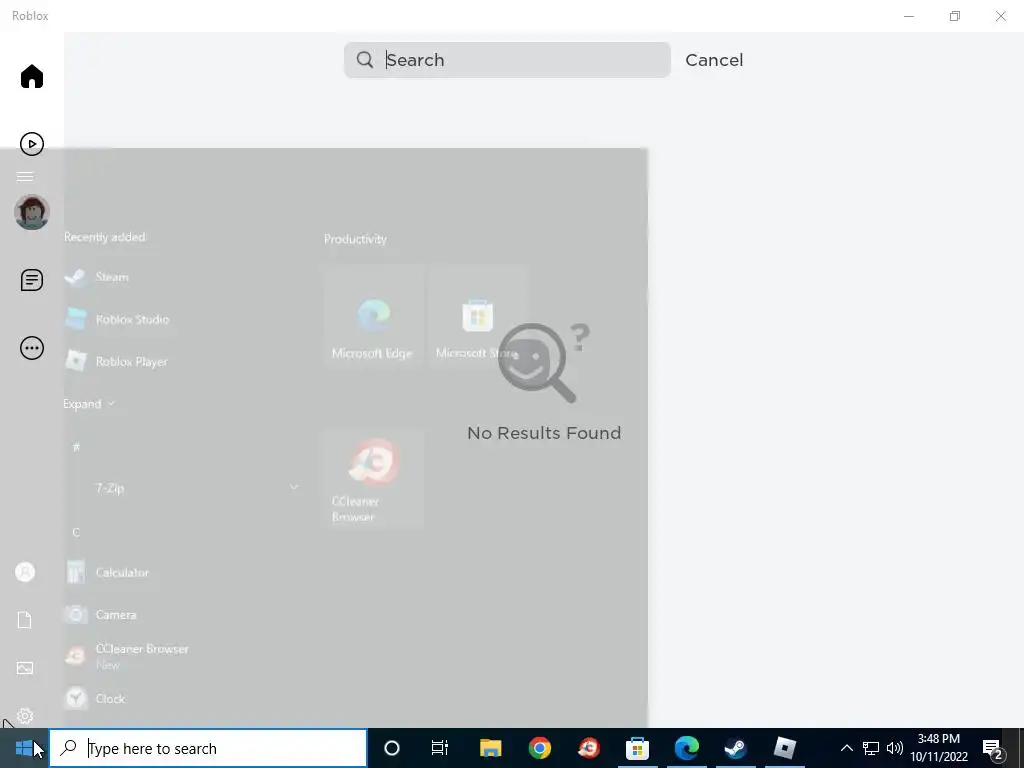1024x768 pixels.
Task: Open network status tray icon
Action: coord(871,748)
